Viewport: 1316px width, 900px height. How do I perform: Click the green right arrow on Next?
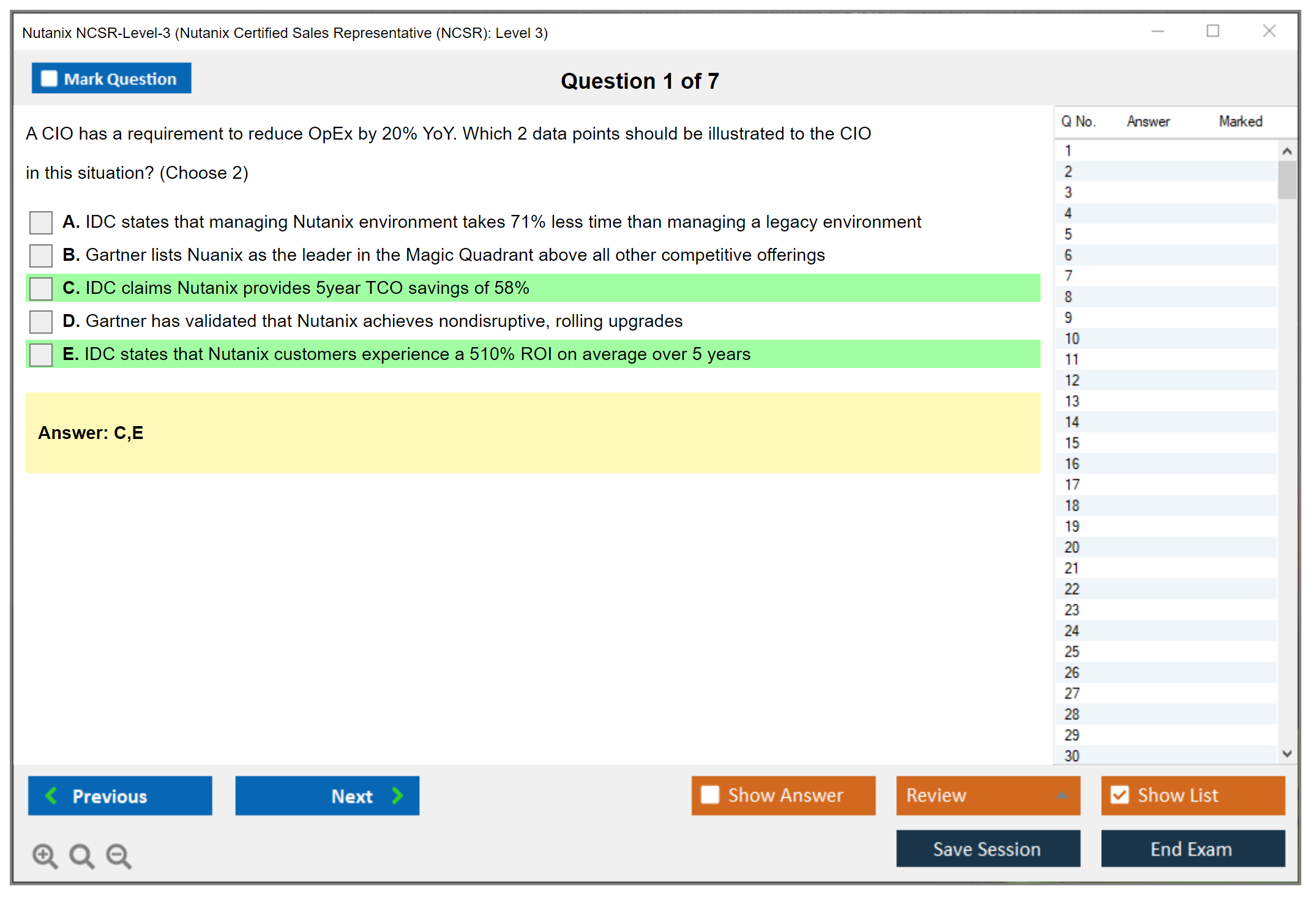tap(397, 795)
